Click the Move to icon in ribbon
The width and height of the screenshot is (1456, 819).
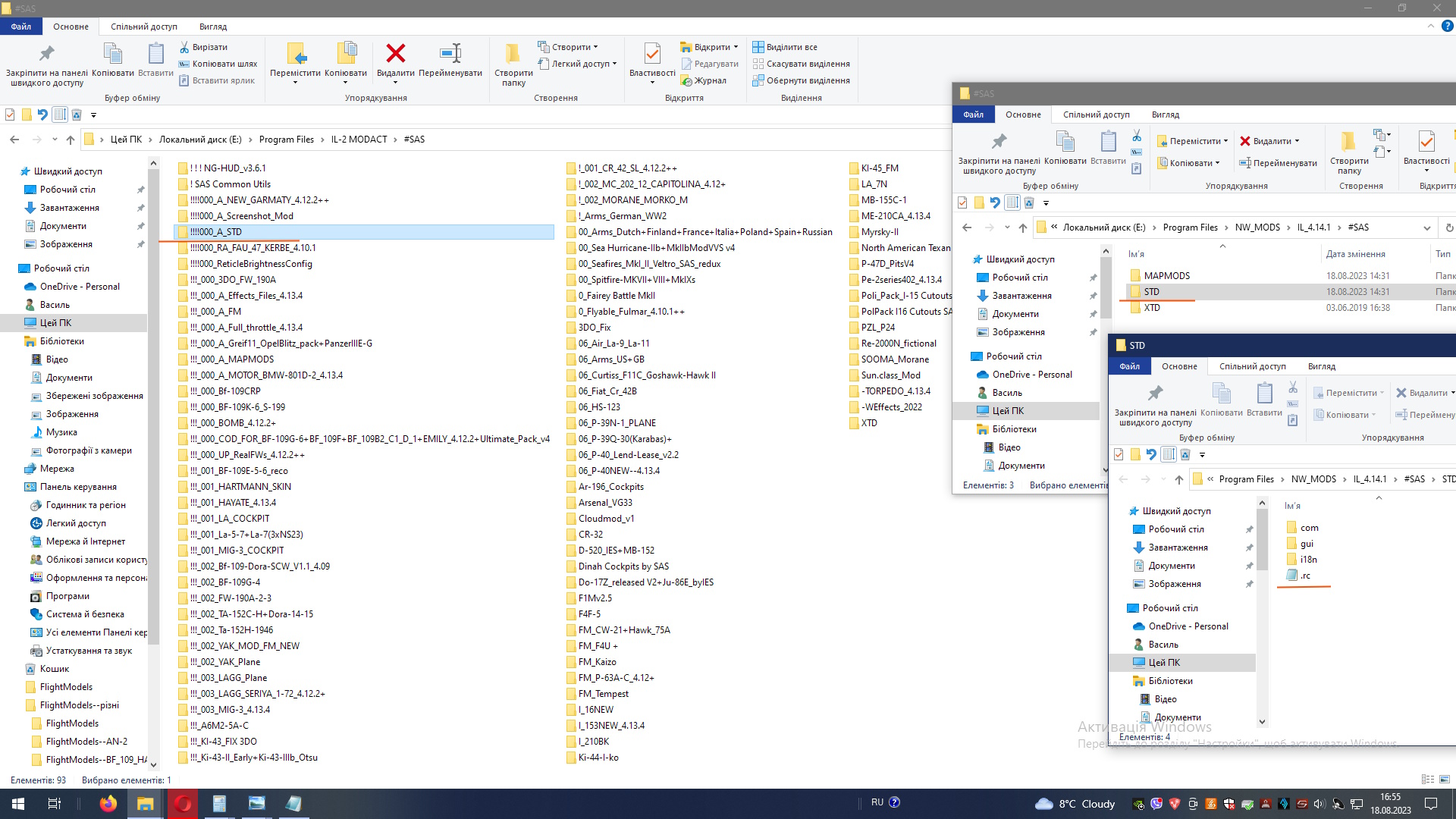coord(295,54)
